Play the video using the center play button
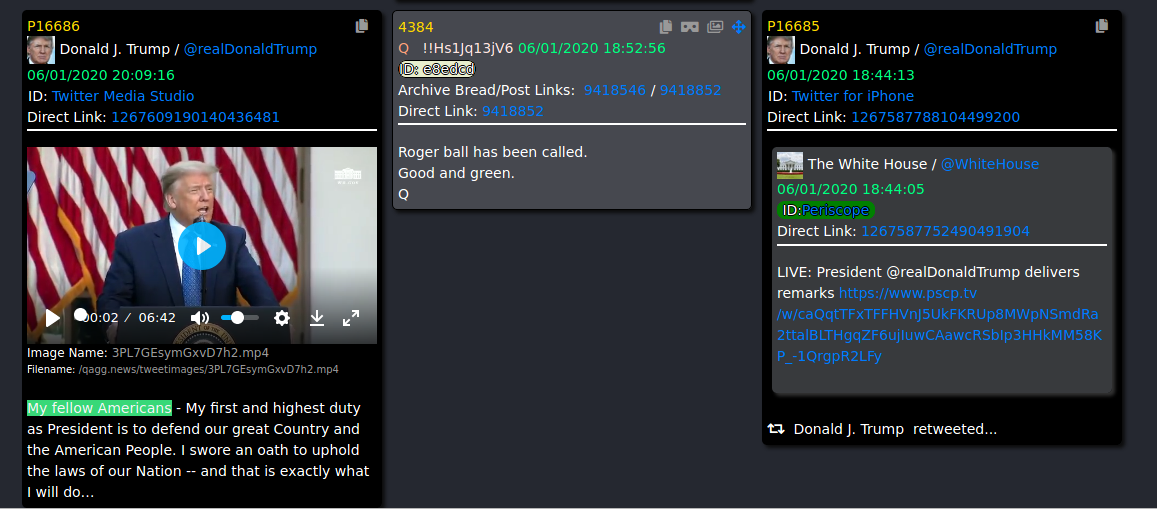Image resolution: width=1157 pixels, height=509 pixels. (x=201, y=246)
